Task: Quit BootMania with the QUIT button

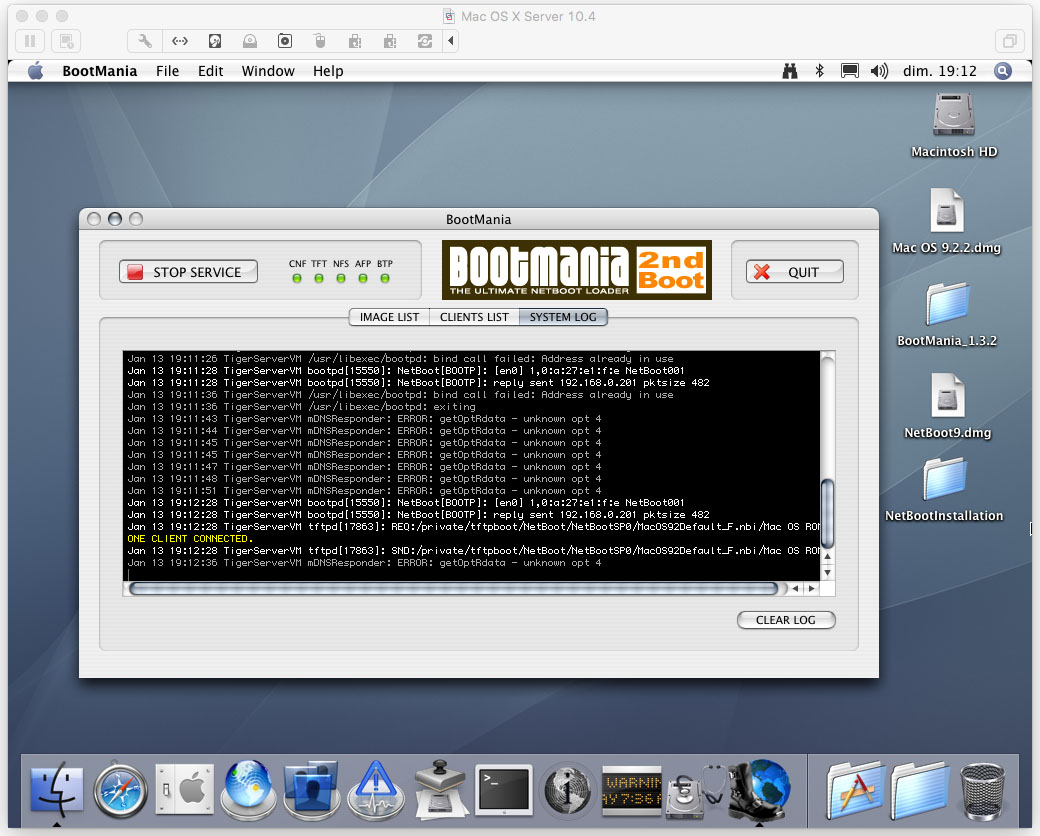Action: [795, 272]
